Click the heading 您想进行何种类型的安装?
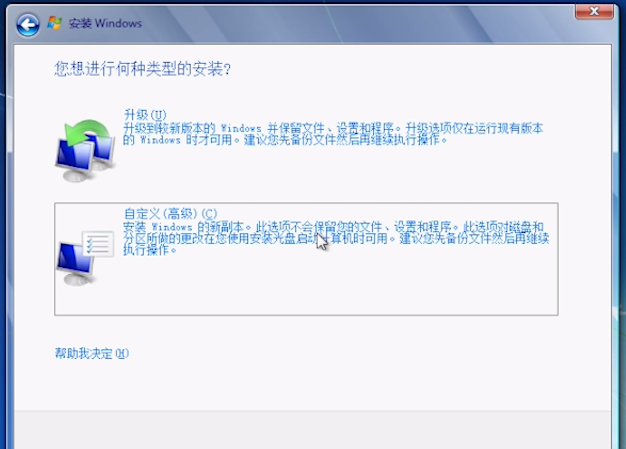Screen dimensions: 626x449 coord(143,69)
